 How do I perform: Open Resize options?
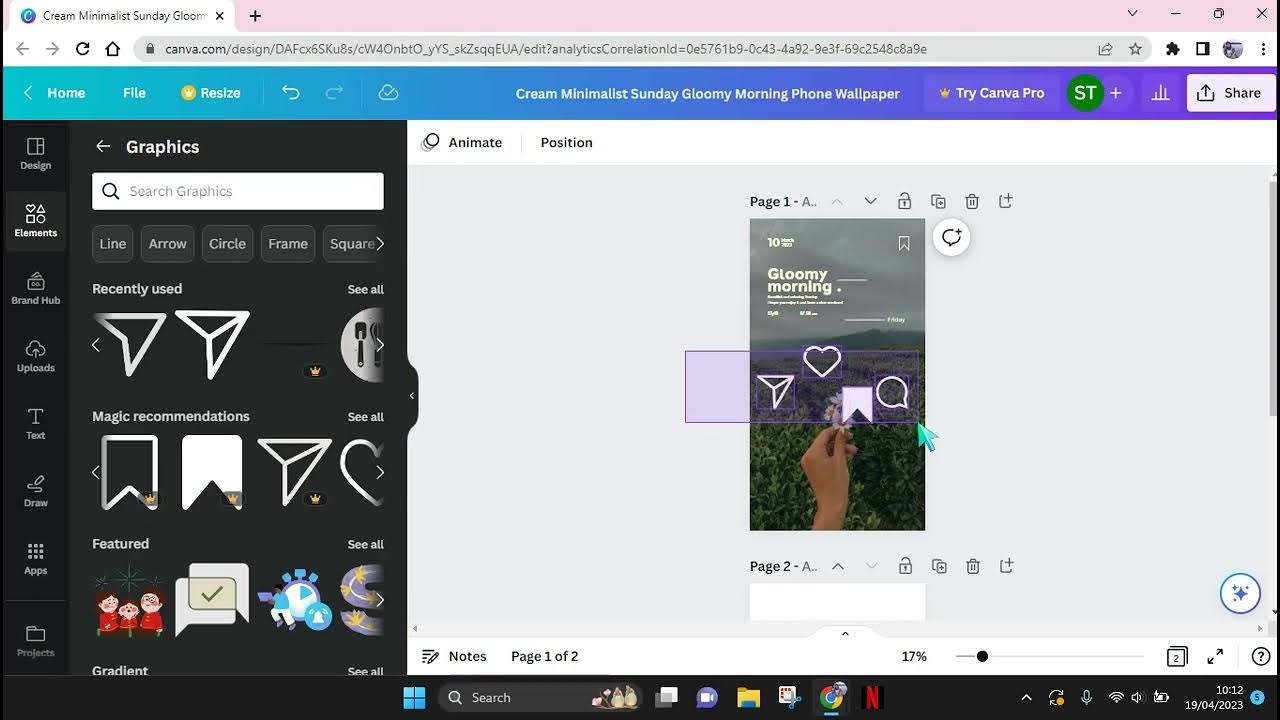coord(211,93)
